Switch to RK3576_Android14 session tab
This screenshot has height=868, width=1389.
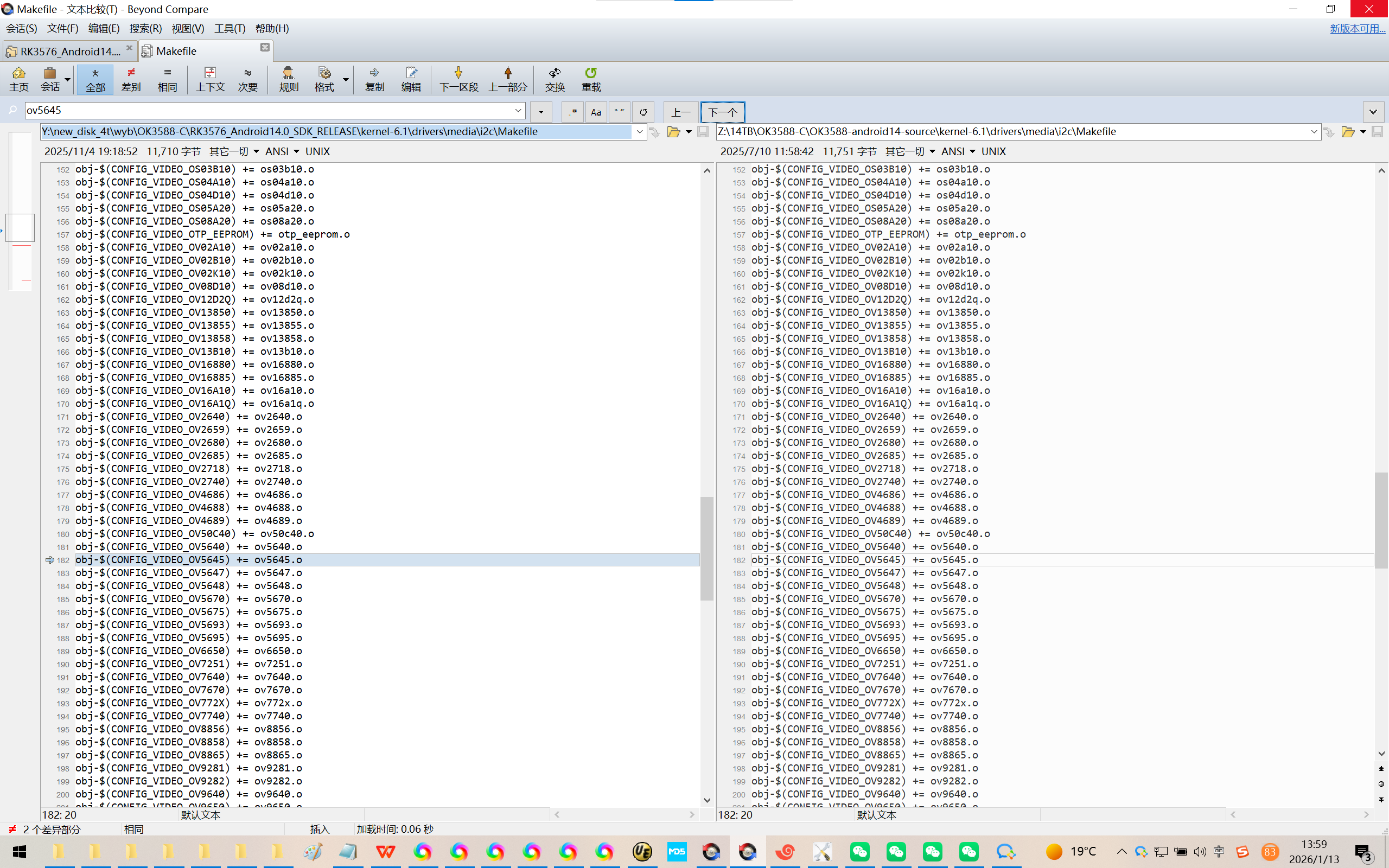[69, 51]
